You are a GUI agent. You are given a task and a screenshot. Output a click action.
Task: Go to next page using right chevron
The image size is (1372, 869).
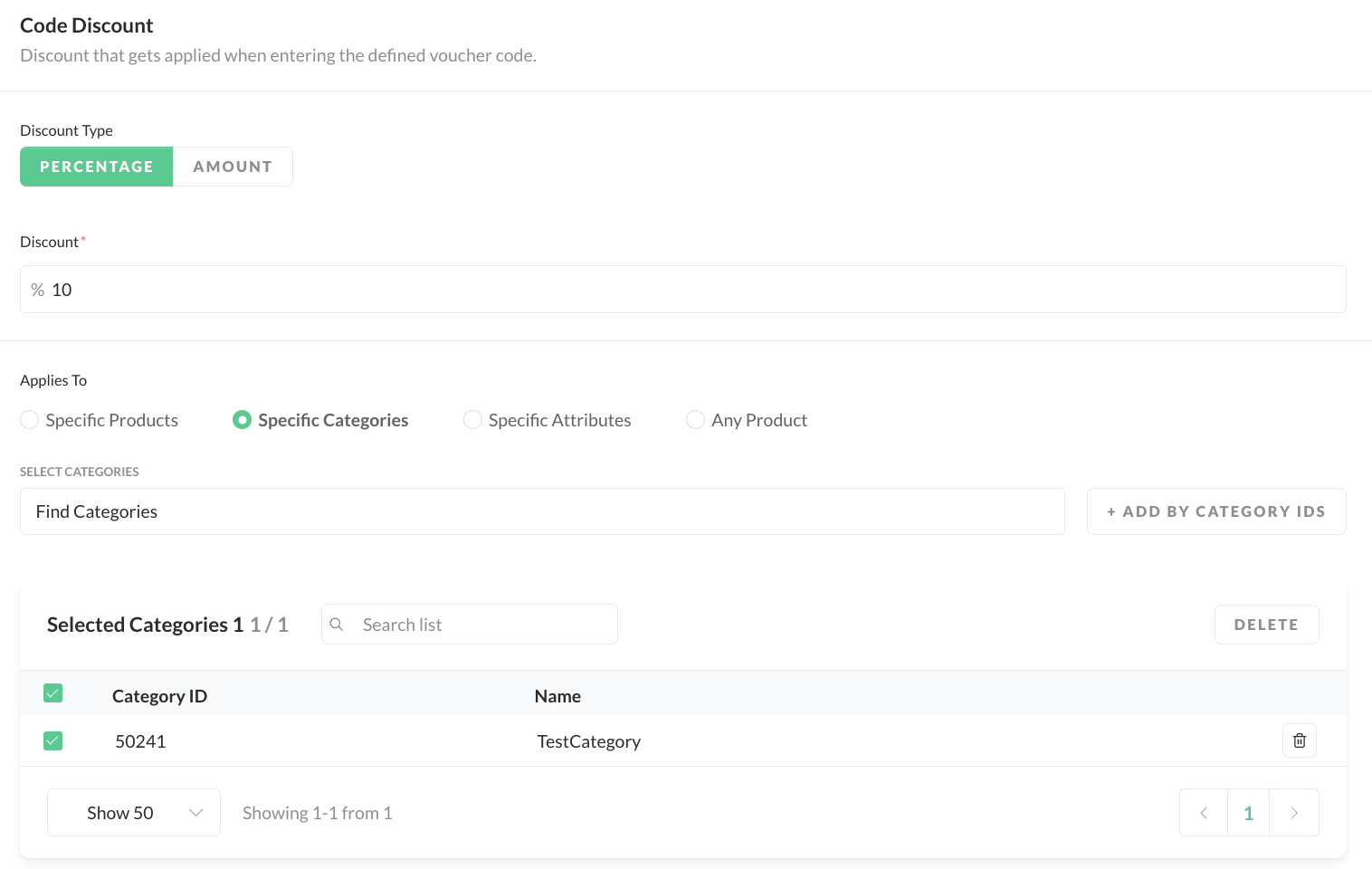[x=1294, y=813]
